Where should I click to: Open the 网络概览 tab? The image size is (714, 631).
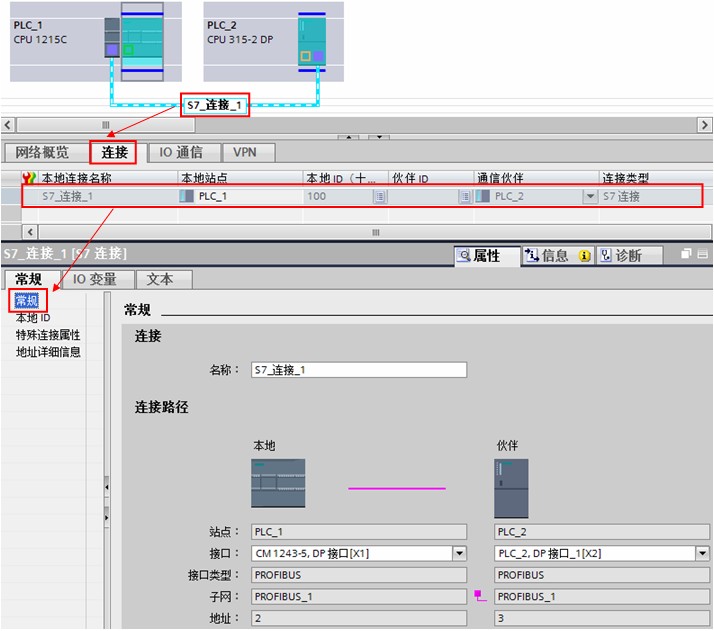(42, 152)
